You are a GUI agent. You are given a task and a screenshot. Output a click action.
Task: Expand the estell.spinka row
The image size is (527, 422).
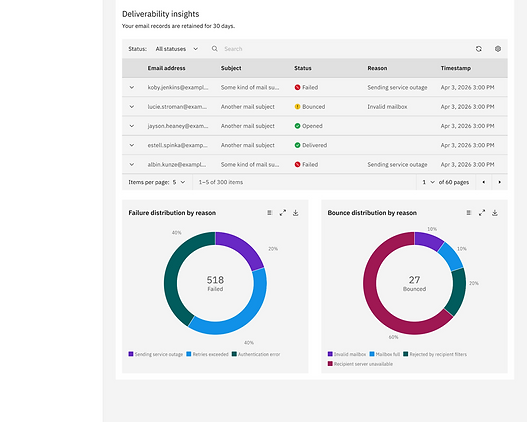pyautogui.click(x=132, y=145)
